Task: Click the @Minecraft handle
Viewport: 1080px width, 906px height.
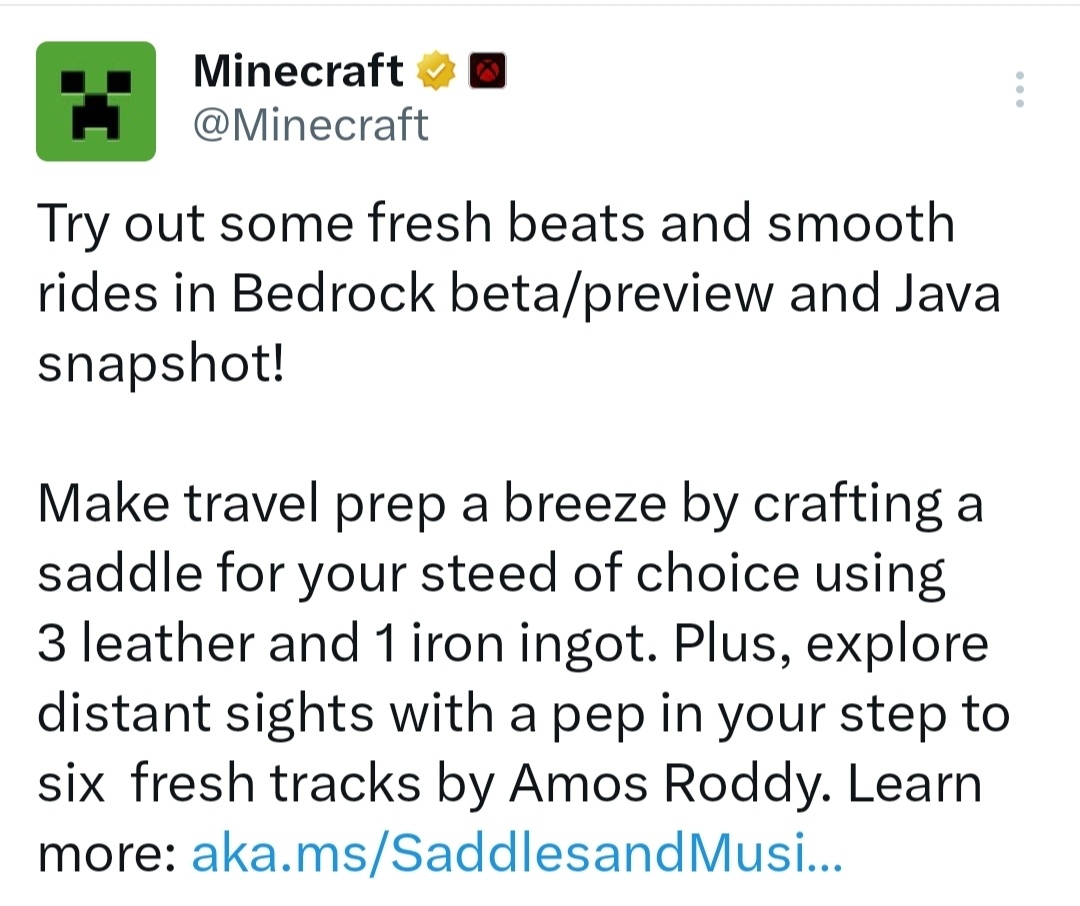Action: pos(311,125)
